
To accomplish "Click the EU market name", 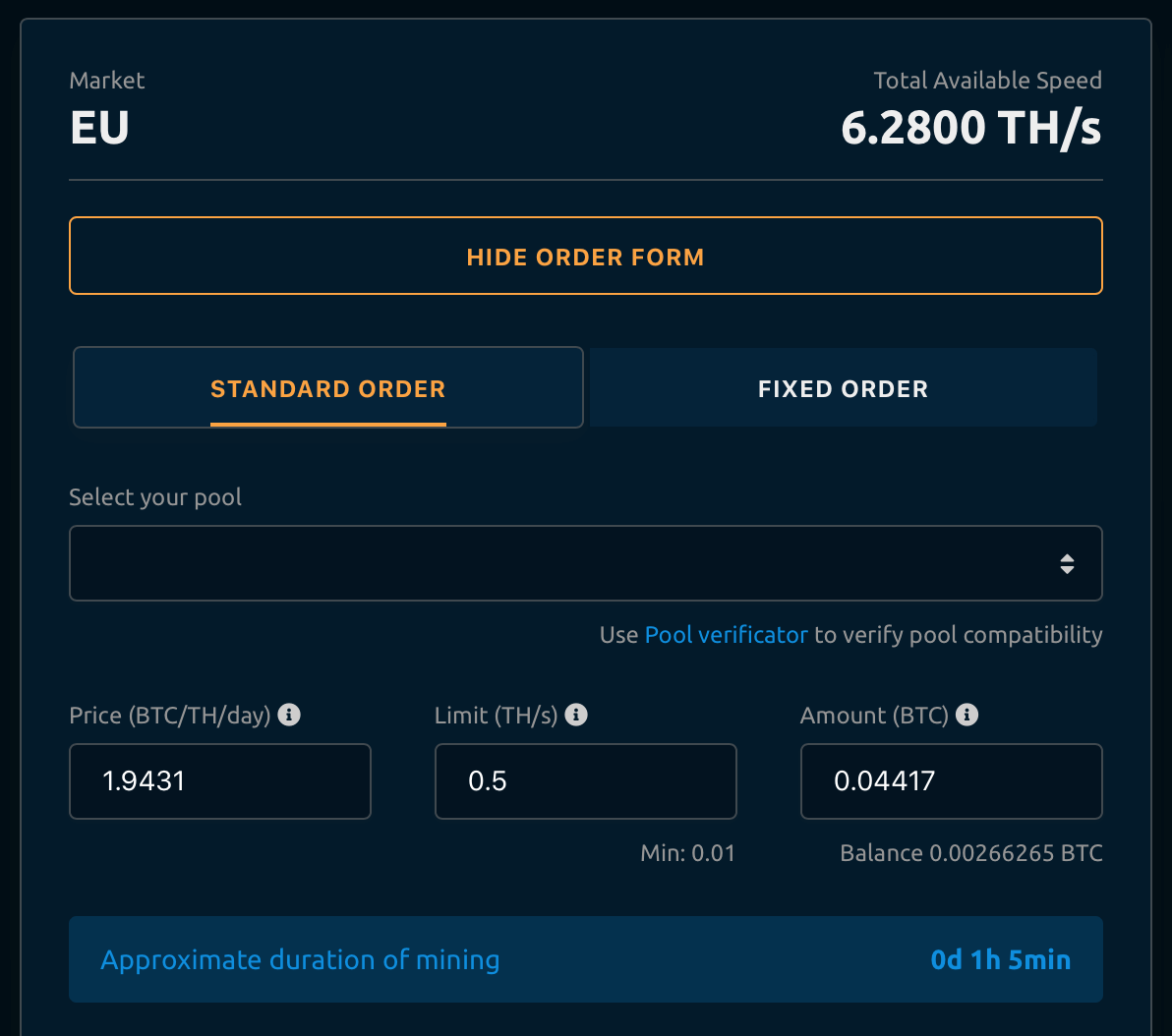I will tap(99, 128).
